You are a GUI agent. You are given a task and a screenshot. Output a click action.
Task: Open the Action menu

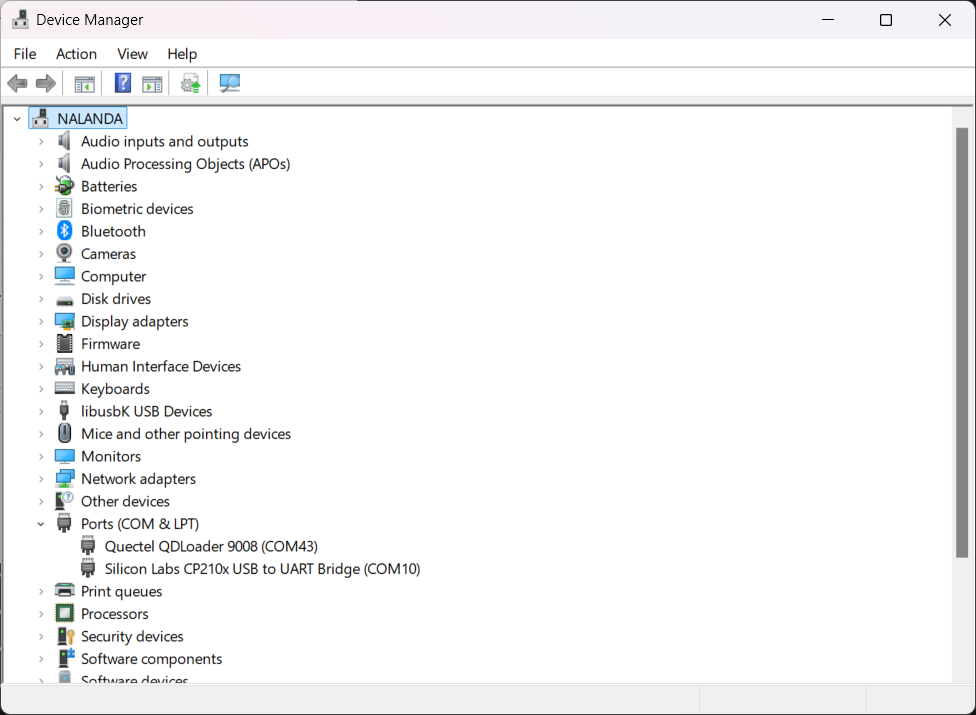pos(76,54)
